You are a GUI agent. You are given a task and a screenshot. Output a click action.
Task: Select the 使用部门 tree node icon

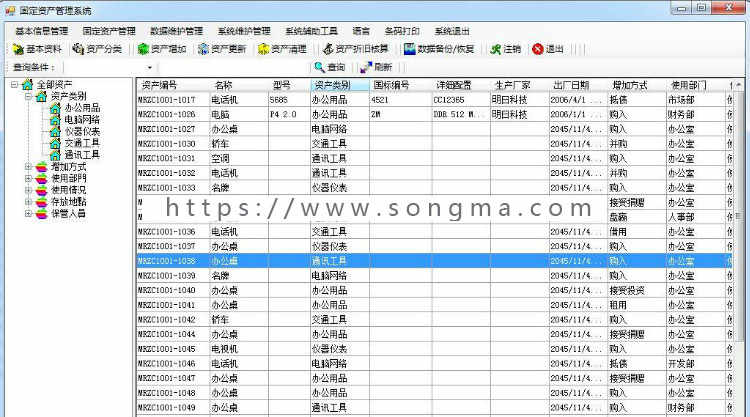[42, 178]
